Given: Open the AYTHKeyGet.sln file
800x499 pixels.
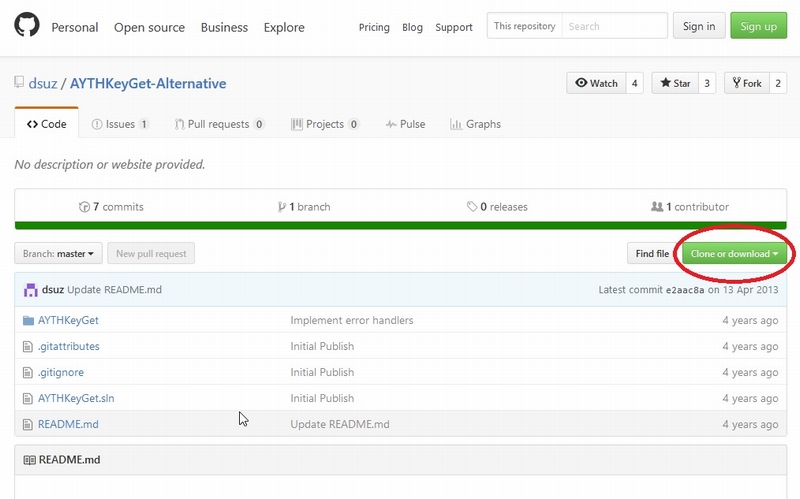Looking at the screenshot, I should (x=76, y=398).
